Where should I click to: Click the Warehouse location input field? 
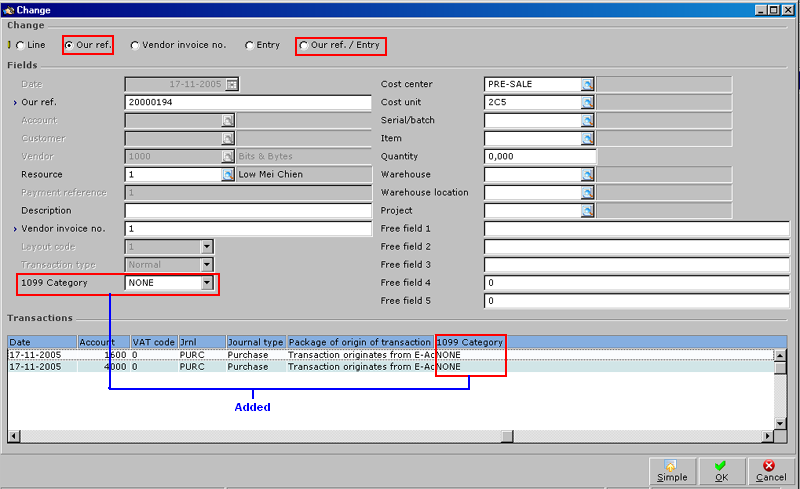coord(533,192)
